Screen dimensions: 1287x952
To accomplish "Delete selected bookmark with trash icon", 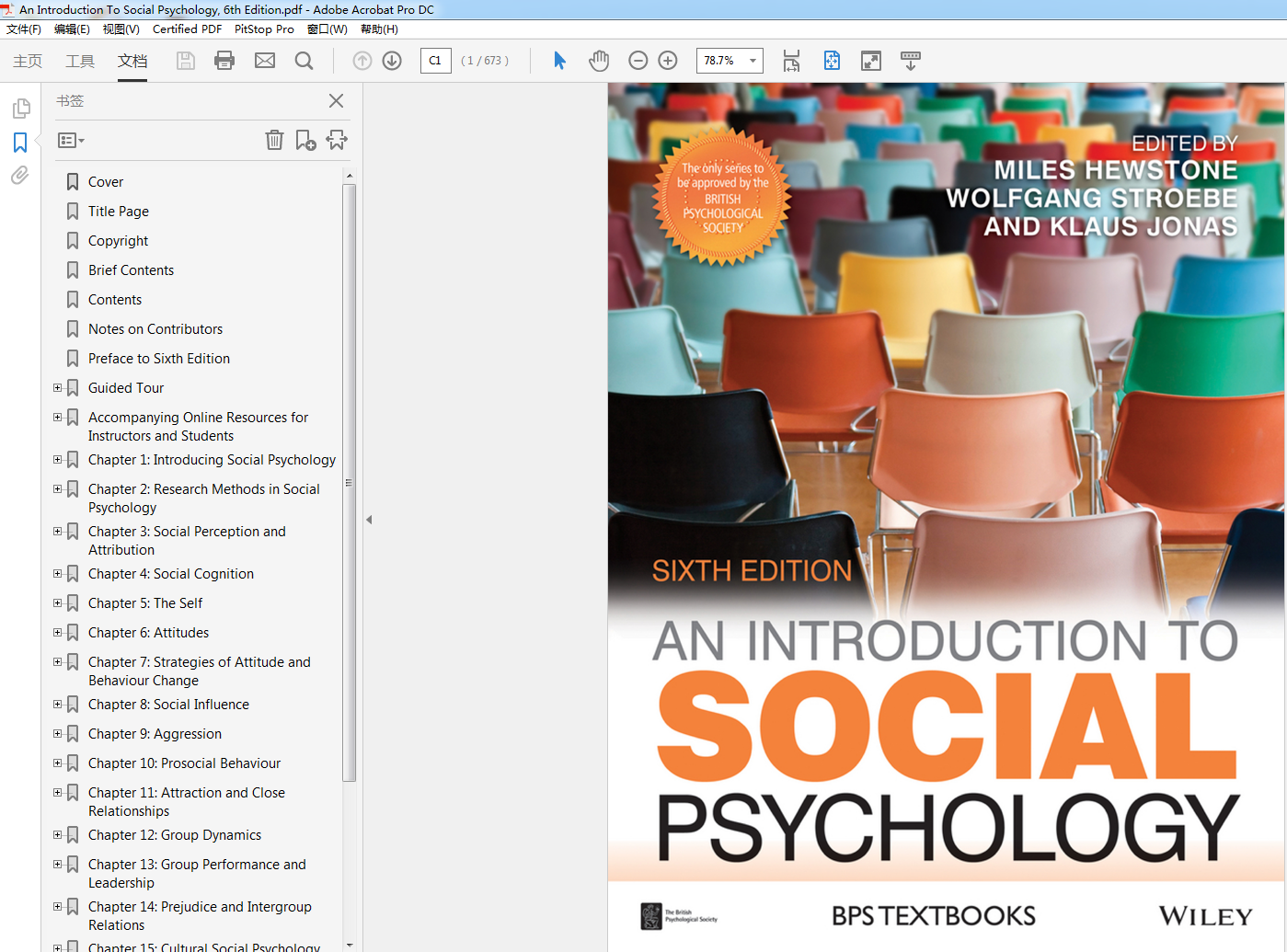I will click(274, 140).
